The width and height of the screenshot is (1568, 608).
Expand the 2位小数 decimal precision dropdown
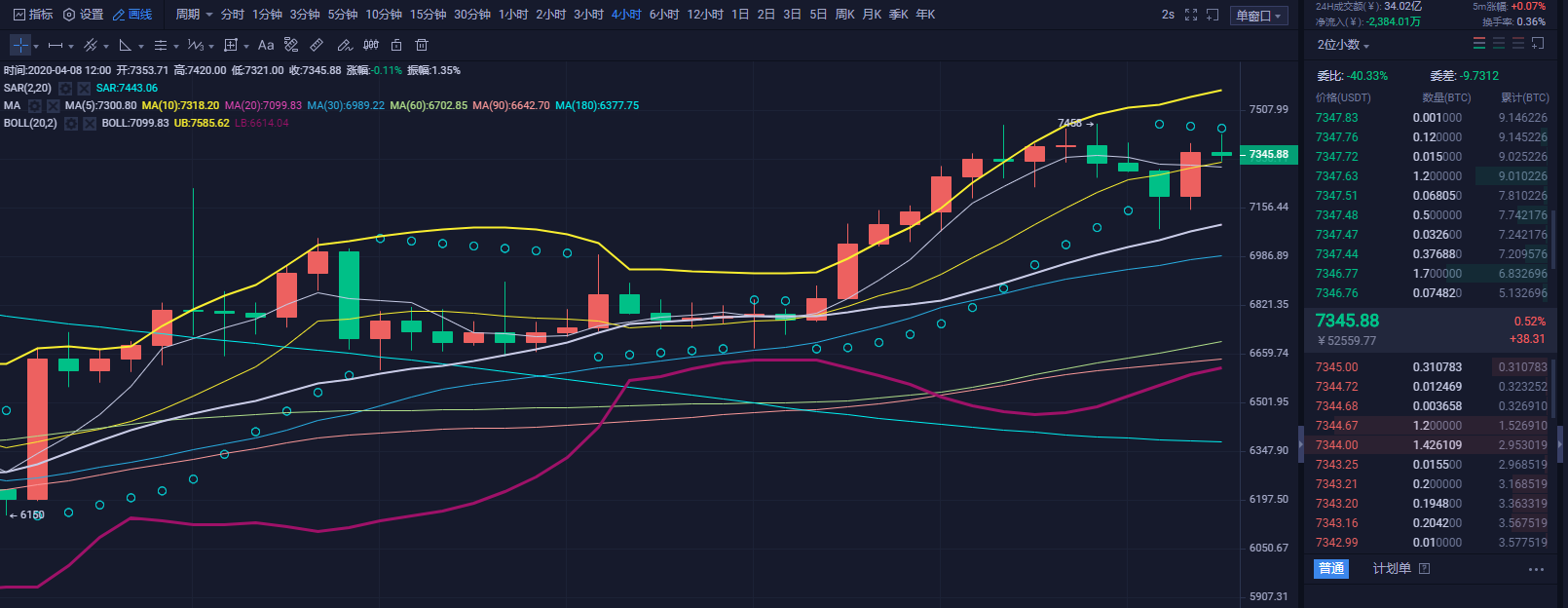(x=1343, y=45)
